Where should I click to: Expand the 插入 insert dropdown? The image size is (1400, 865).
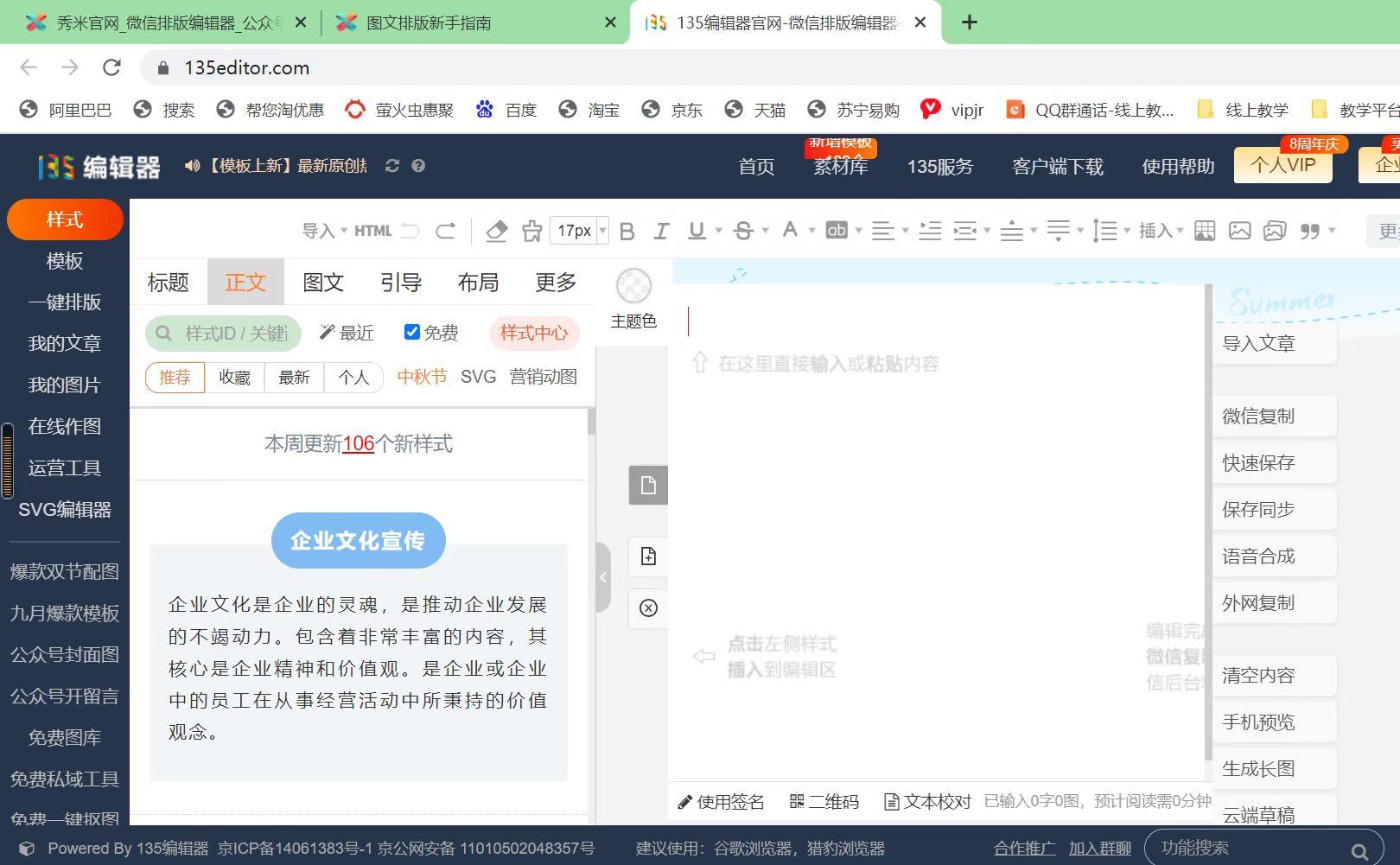[x=1160, y=230]
